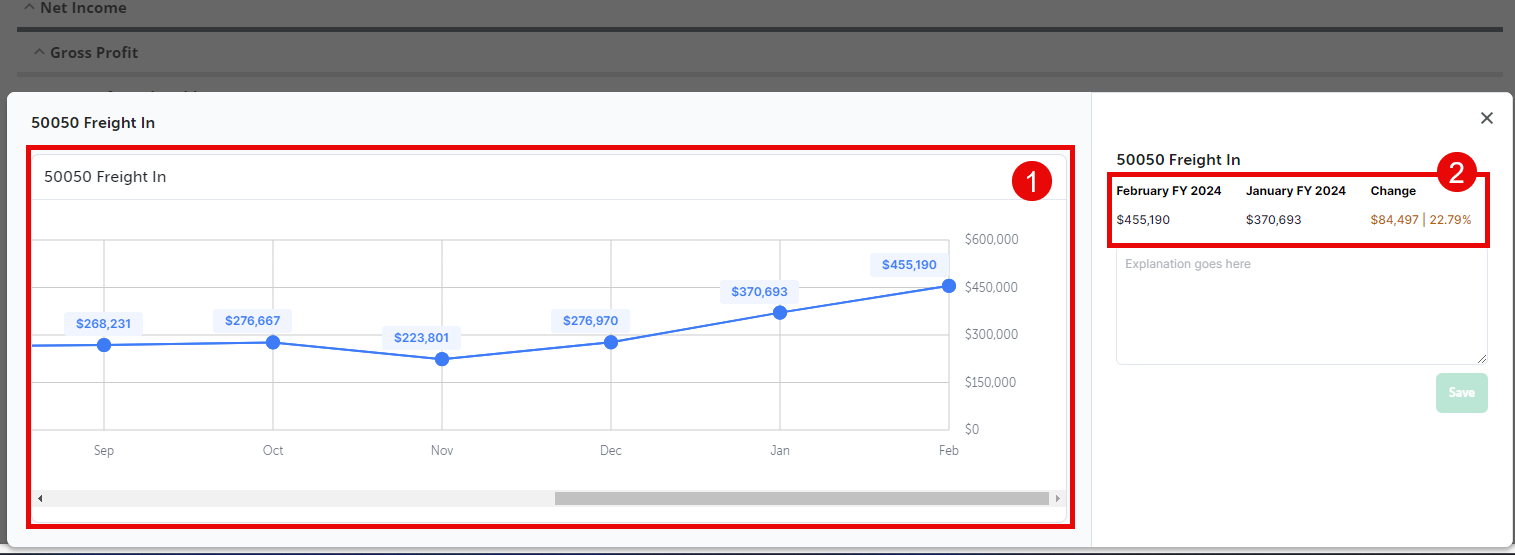Select the October data point on chart

[x=273, y=342]
